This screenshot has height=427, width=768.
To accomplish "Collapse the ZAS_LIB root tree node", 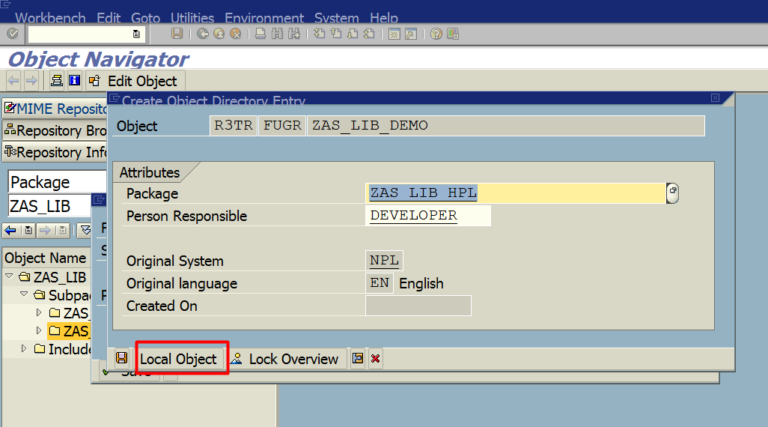I will pos(9,276).
